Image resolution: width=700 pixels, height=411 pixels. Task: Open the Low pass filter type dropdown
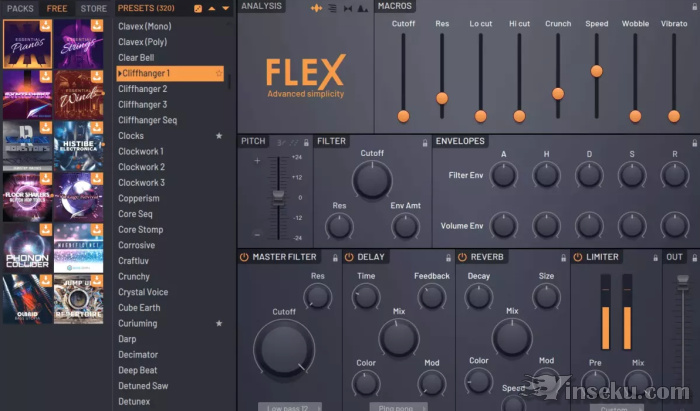pyautogui.click(x=289, y=407)
